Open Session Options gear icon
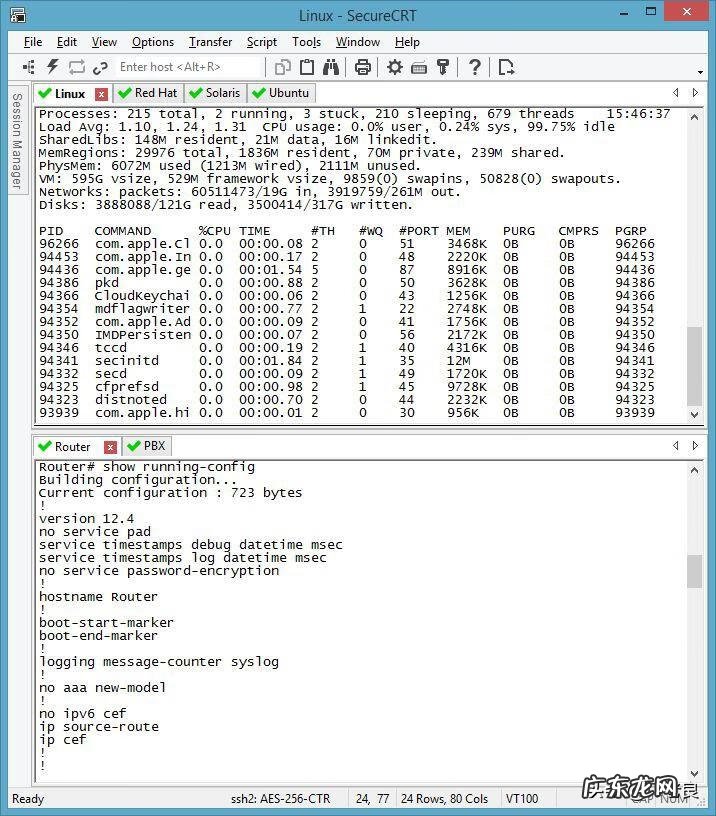This screenshot has height=816, width=716. pos(395,67)
